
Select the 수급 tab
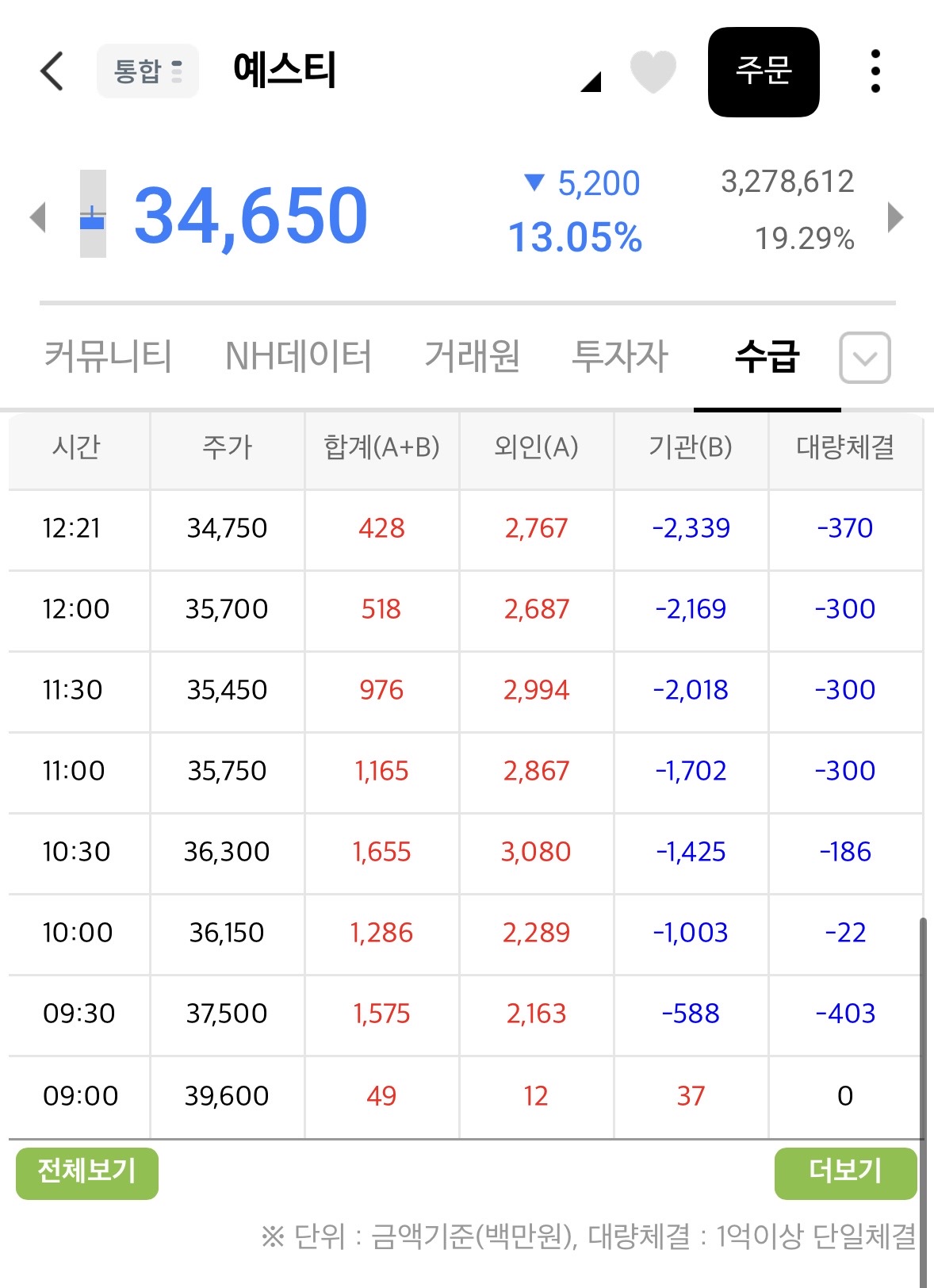click(x=767, y=356)
